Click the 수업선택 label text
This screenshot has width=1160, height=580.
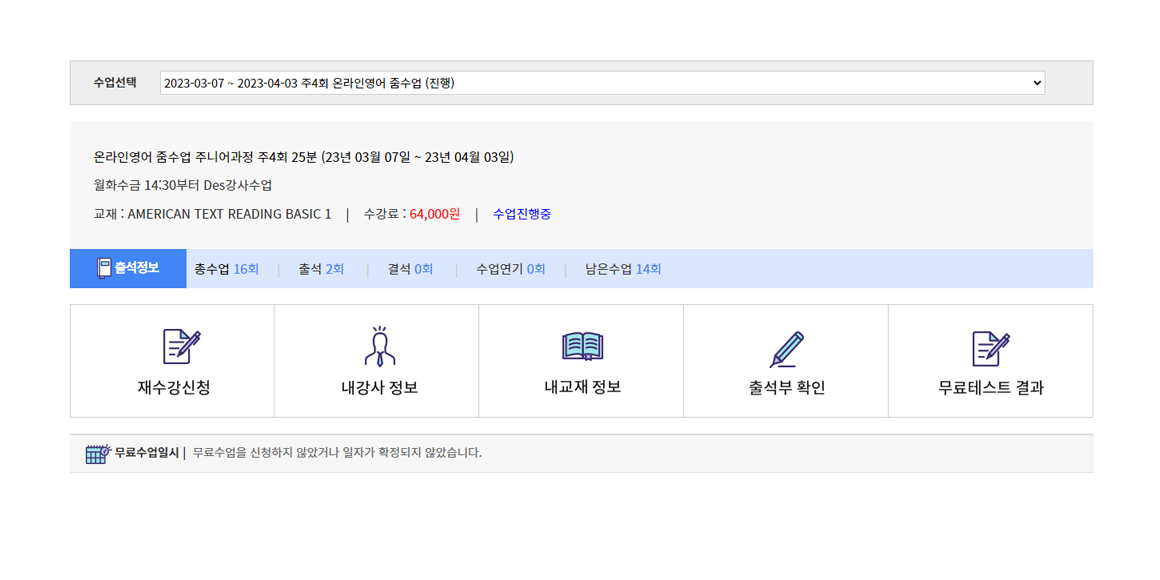click(x=115, y=83)
